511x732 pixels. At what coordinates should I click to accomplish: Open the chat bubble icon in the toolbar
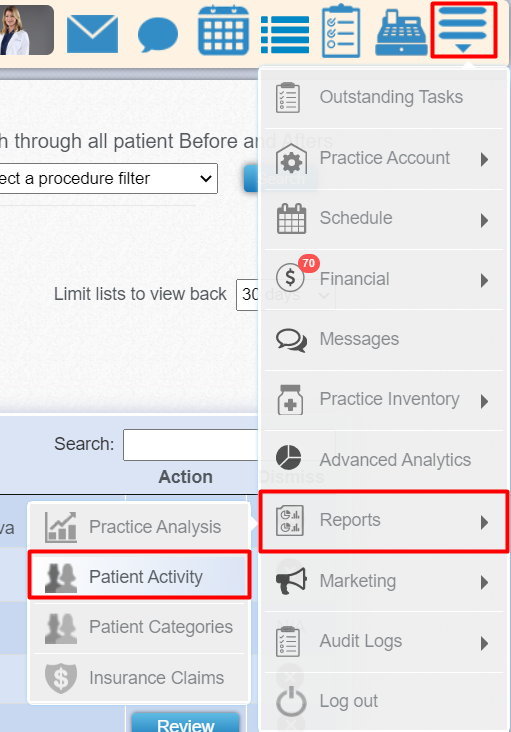pos(158,35)
